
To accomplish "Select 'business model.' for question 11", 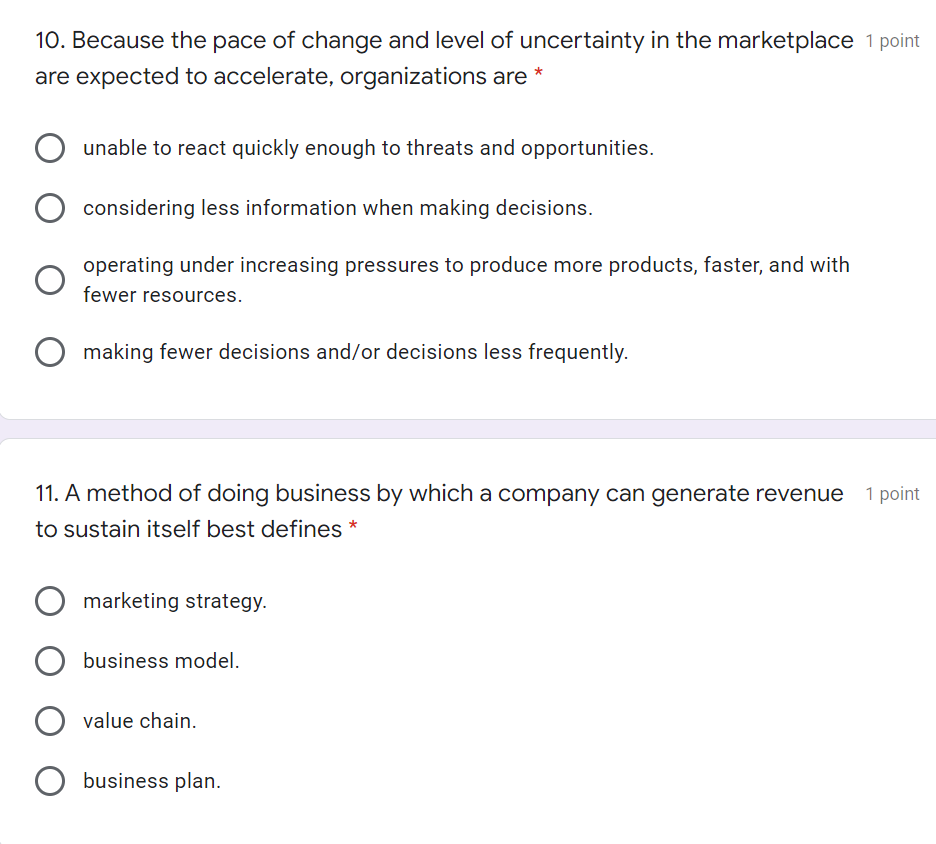I will tap(50, 661).
